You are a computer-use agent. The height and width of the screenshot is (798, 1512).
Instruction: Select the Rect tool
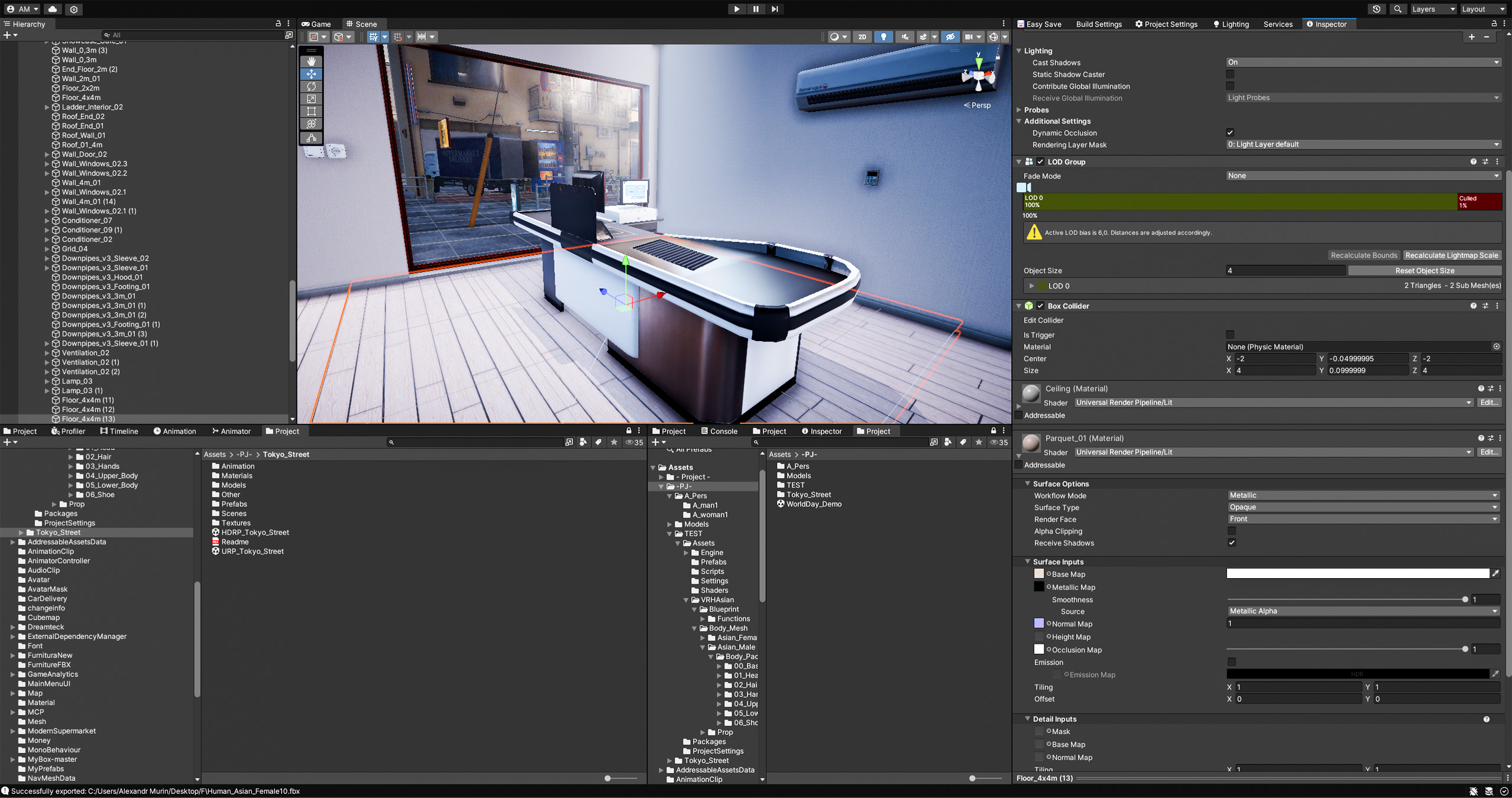[x=311, y=111]
